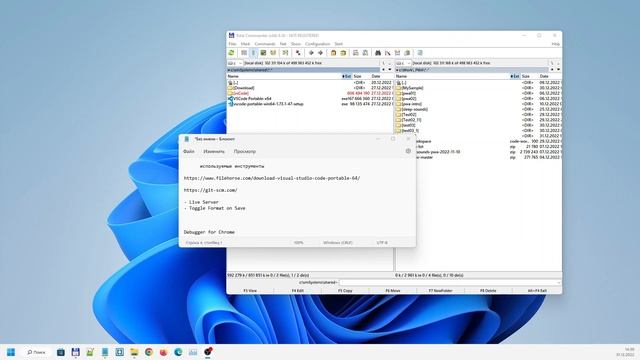The width and height of the screenshot is (640, 360).
Task: Click F5 Copy button in Total Commander
Action: (345, 291)
